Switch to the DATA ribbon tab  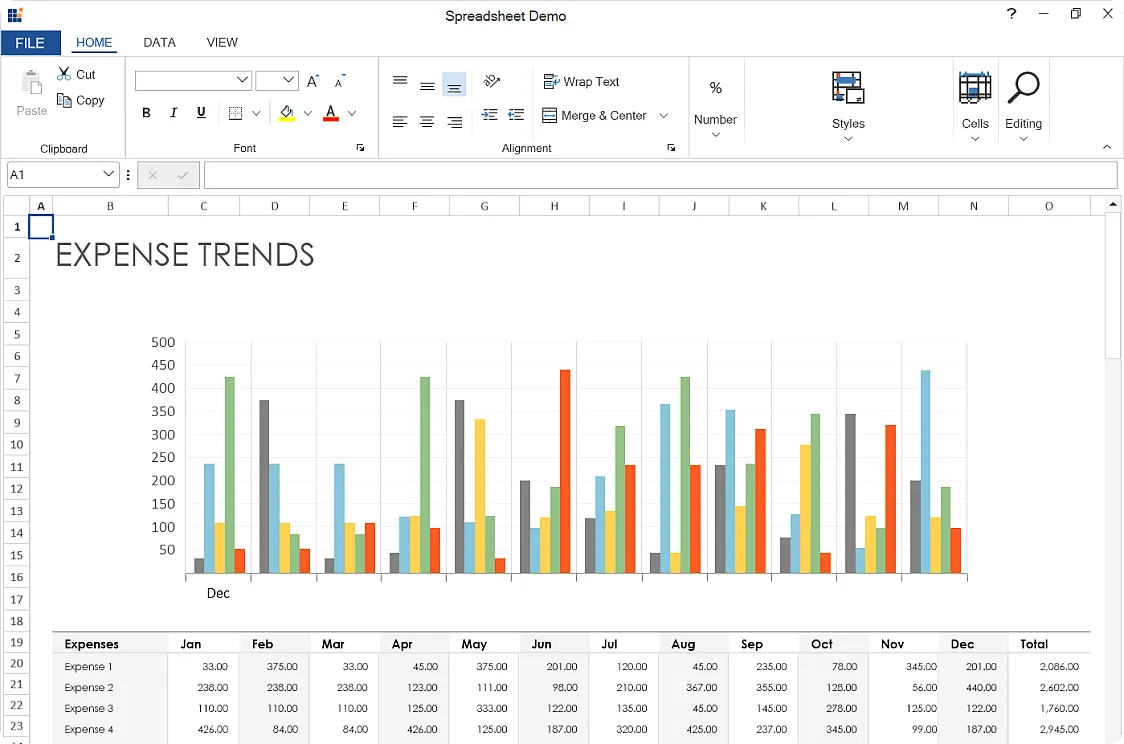(159, 42)
